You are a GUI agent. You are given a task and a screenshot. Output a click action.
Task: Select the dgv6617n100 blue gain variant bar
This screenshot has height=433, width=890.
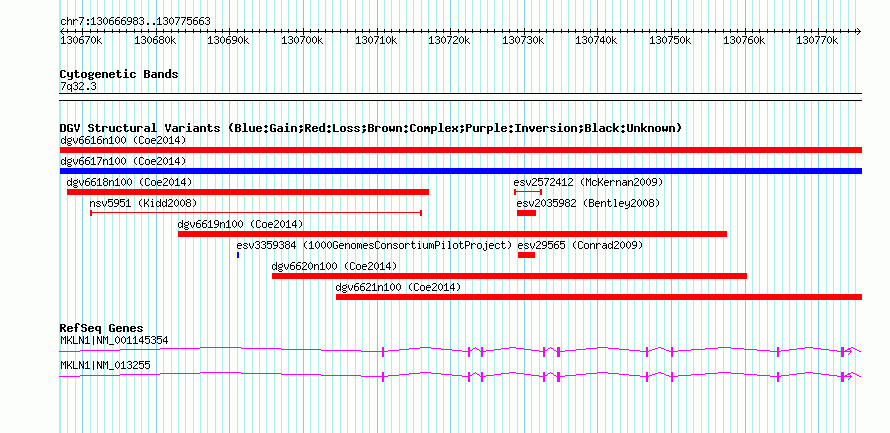point(461,171)
